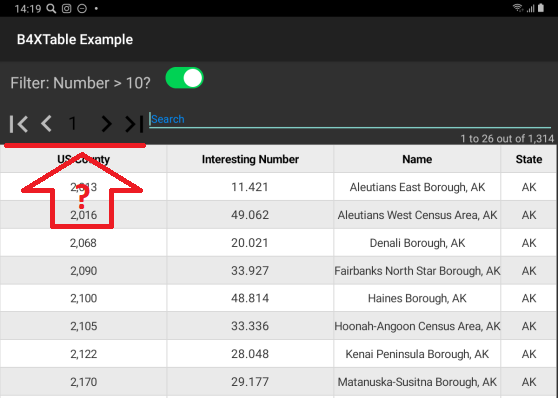Tap the page number 1 label
Viewport: 558px width, 398px height.
73,124
